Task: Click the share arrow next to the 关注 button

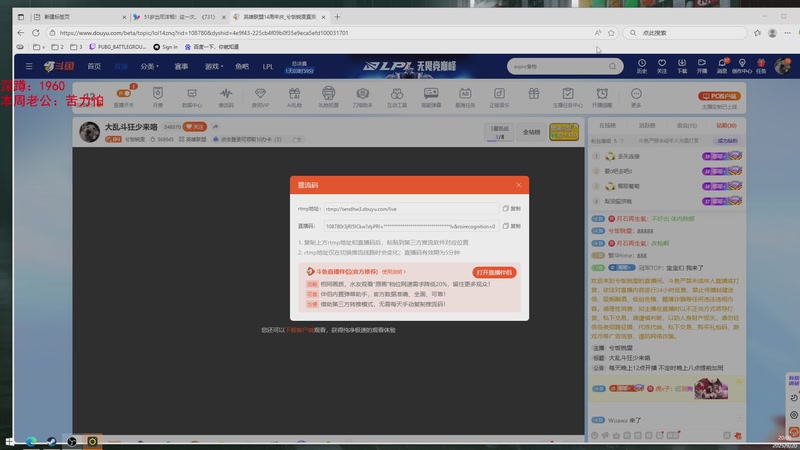Action: tap(215, 127)
